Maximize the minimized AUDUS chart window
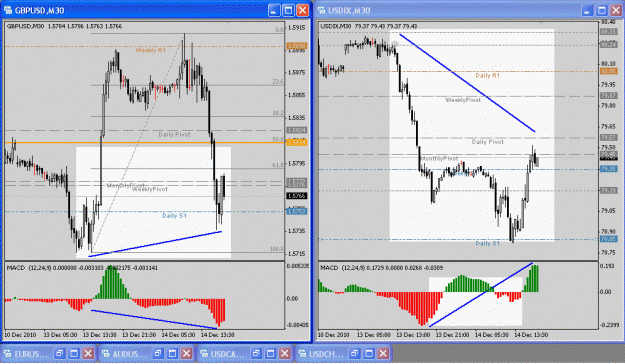625x364 pixels. (x=172, y=353)
